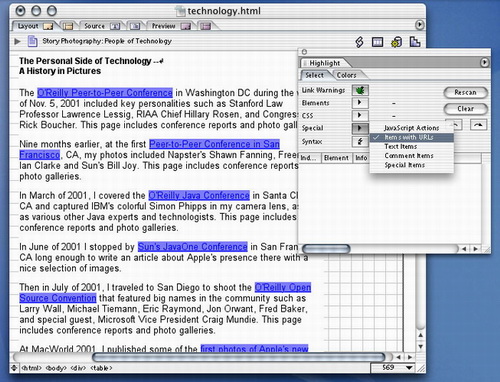The width and height of the screenshot is (500, 382).
Task: Click the markup tree bar arrows icon
Action: click(14, 368)
